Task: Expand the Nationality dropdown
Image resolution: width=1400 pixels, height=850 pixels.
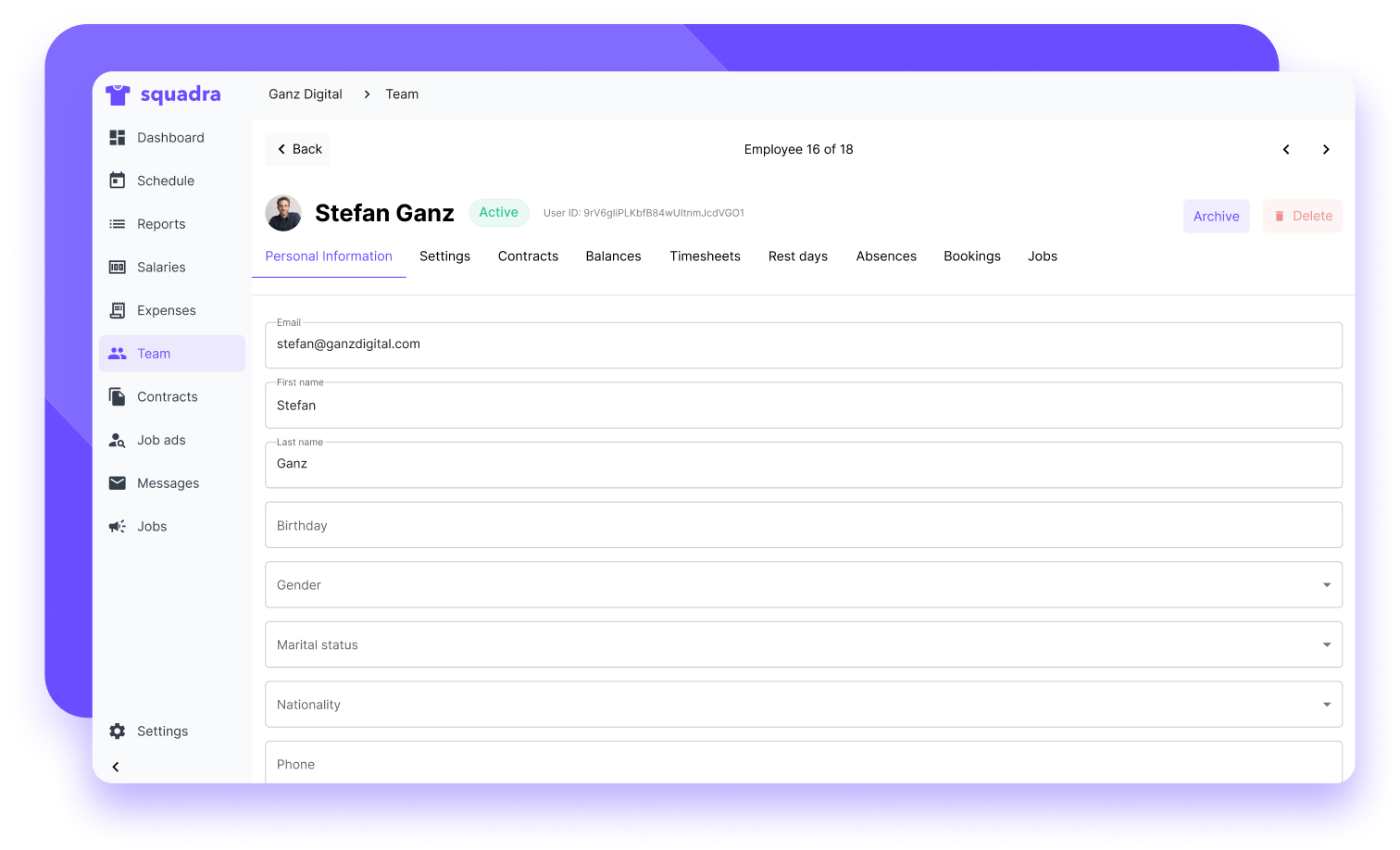Action: pos(1326,705)
